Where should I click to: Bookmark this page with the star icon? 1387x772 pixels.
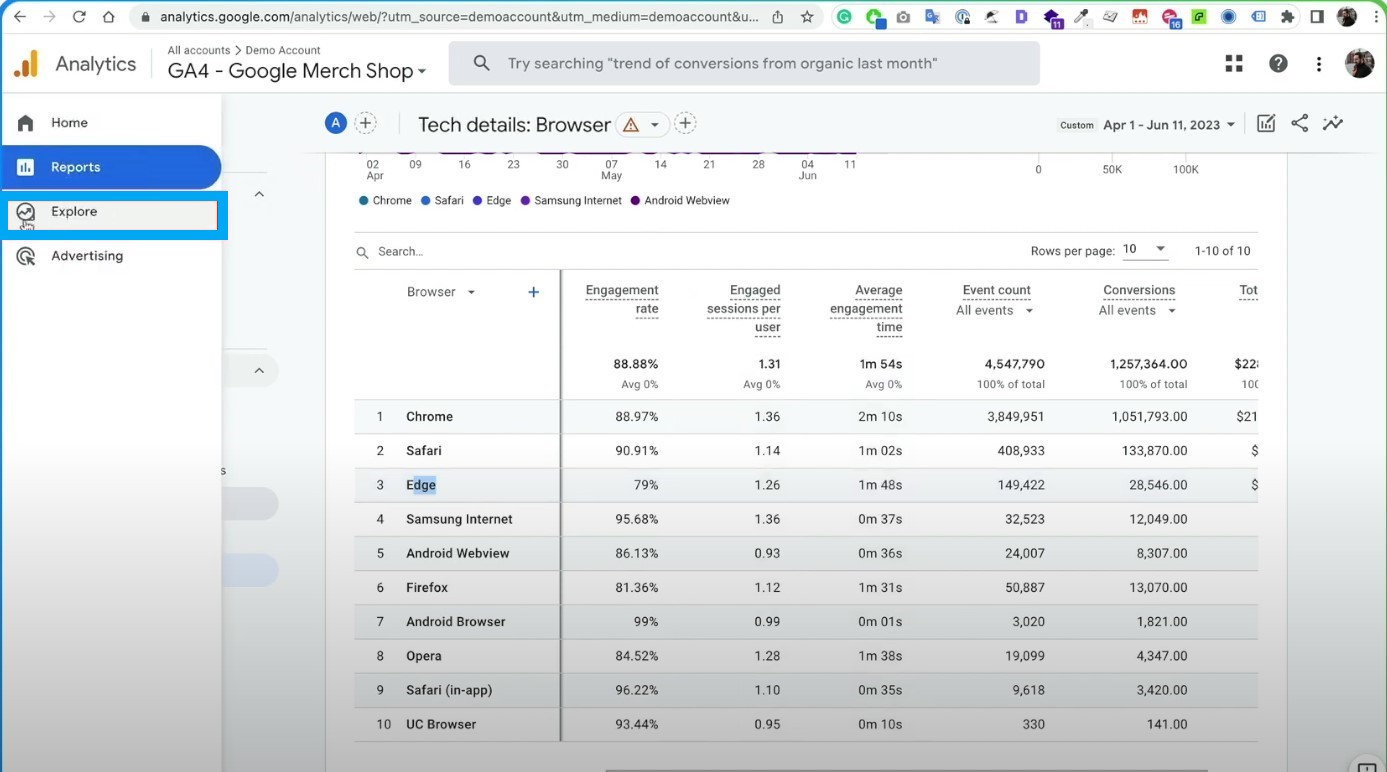tap(807, 17)
